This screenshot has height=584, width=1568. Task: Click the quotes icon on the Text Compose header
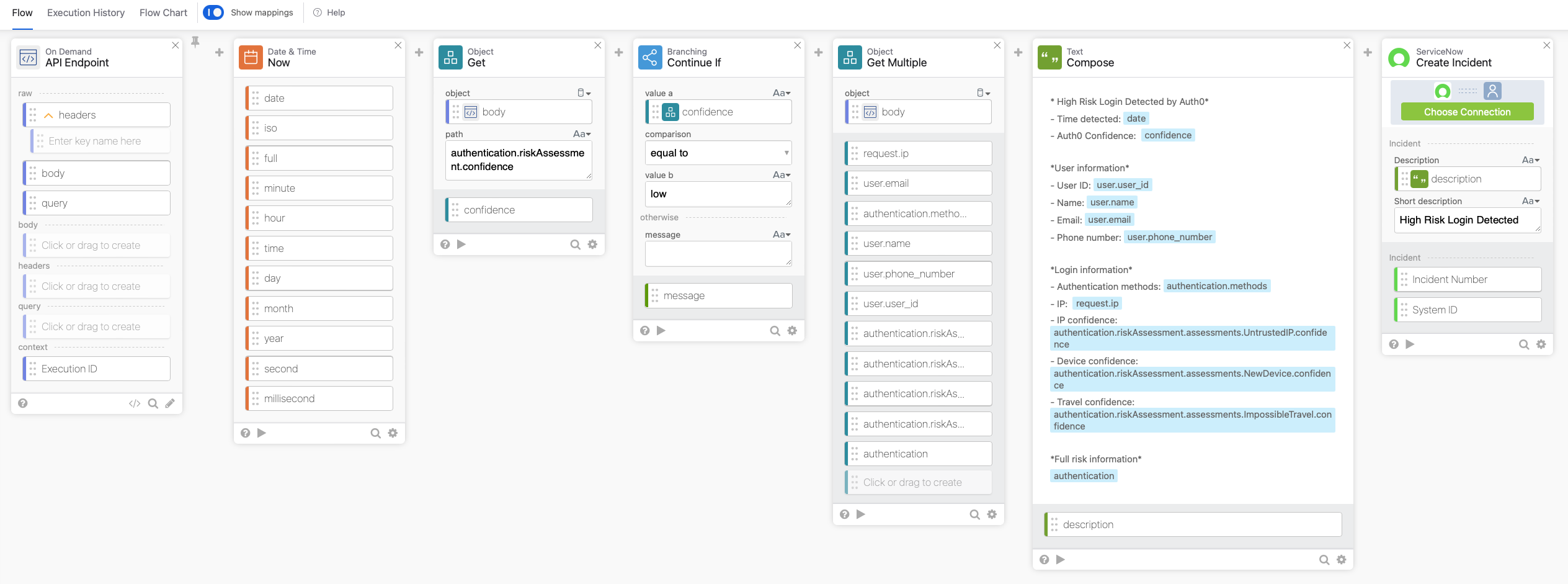[1049, 57]
